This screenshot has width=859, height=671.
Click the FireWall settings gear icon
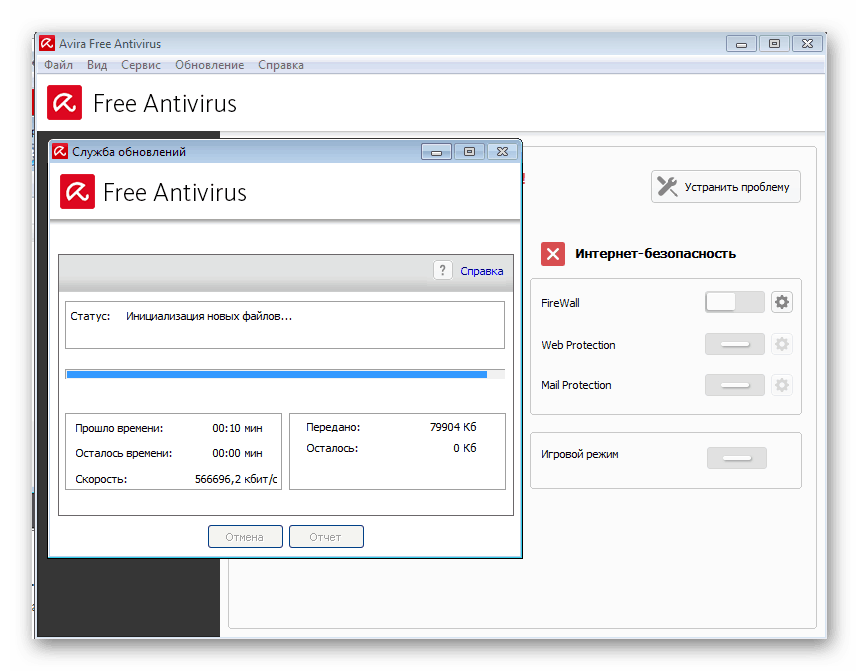(782, 303)
